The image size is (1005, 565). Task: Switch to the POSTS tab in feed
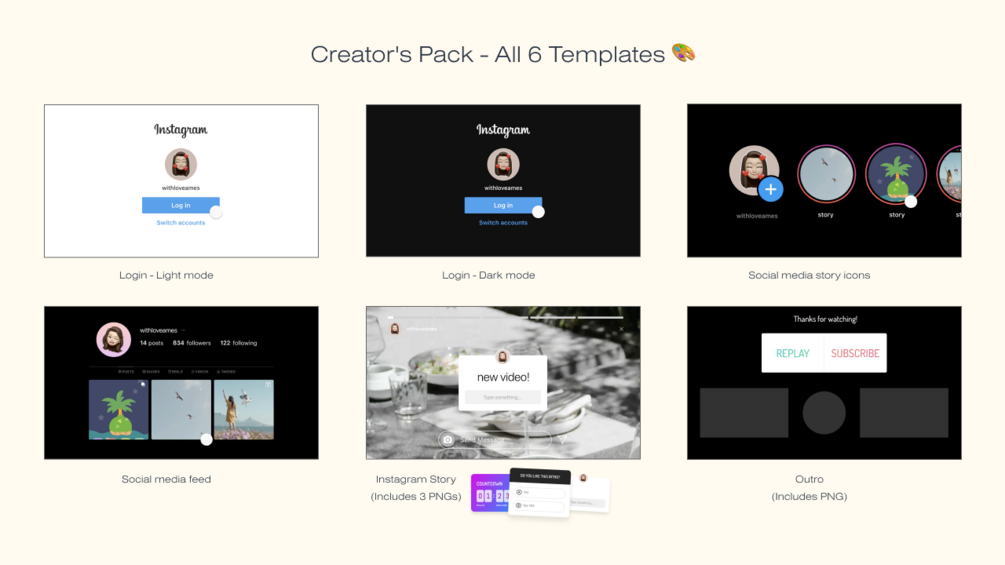126,372
